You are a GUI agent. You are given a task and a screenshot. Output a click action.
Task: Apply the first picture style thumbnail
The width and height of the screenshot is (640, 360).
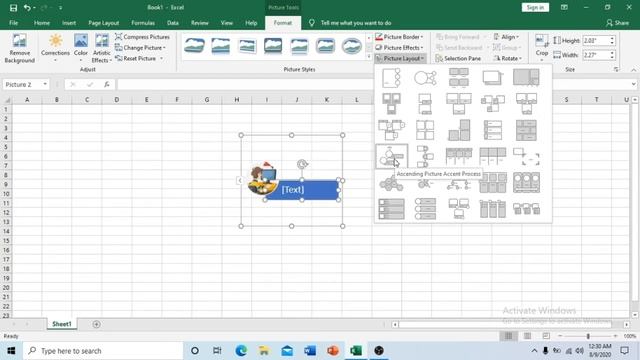click(194, 46)
